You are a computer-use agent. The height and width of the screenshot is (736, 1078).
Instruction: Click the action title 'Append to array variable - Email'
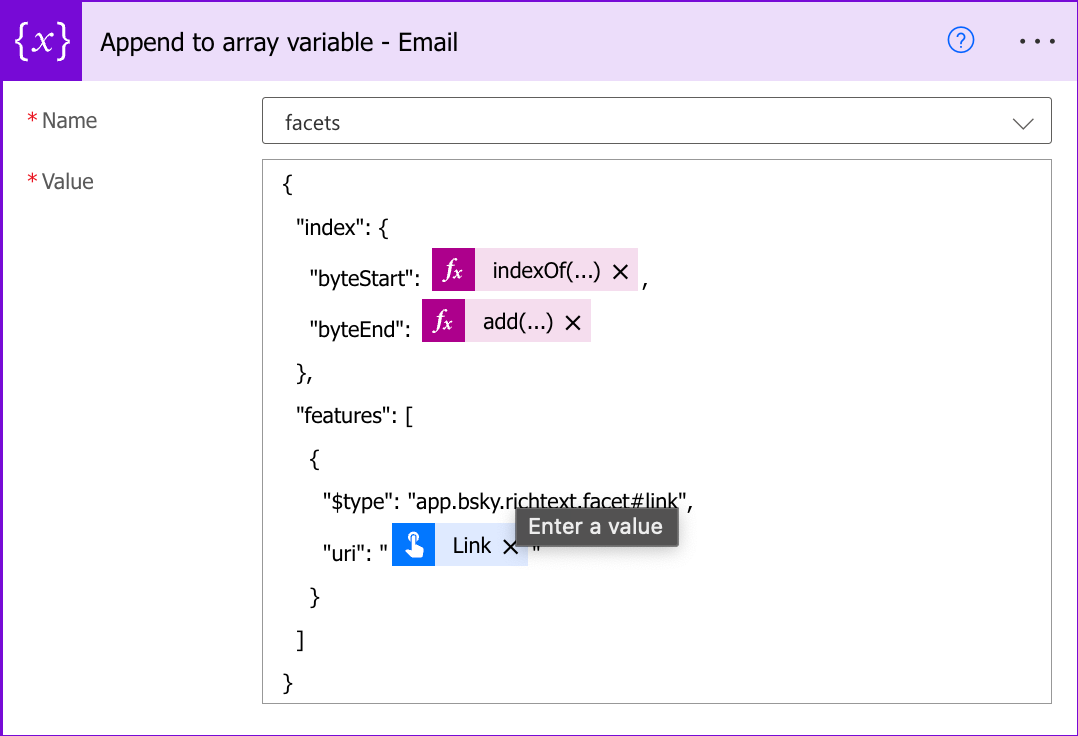point(279,42)
